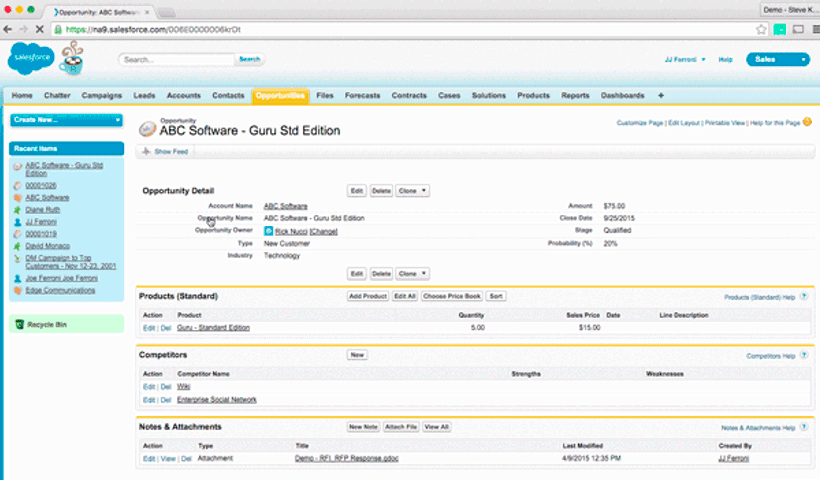Viewport: 820px width, 480px height.
Task: Click the orange help icon beside Help for this Page
Action: [x=806, y=123]
